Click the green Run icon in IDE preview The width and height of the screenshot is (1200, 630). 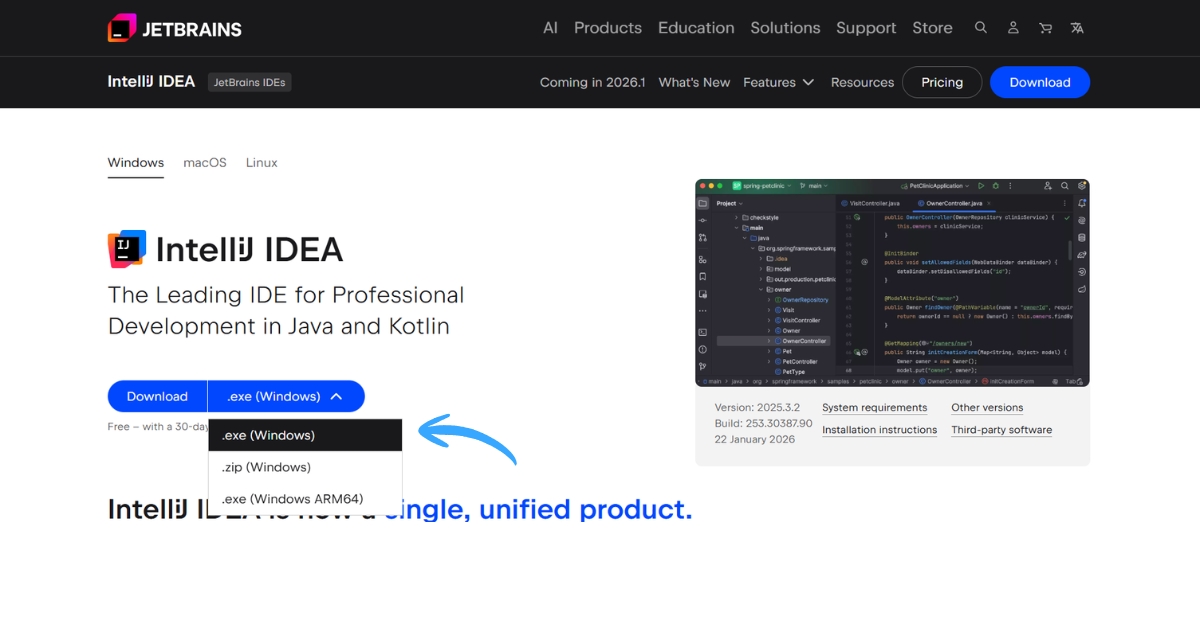coord(981,186)
